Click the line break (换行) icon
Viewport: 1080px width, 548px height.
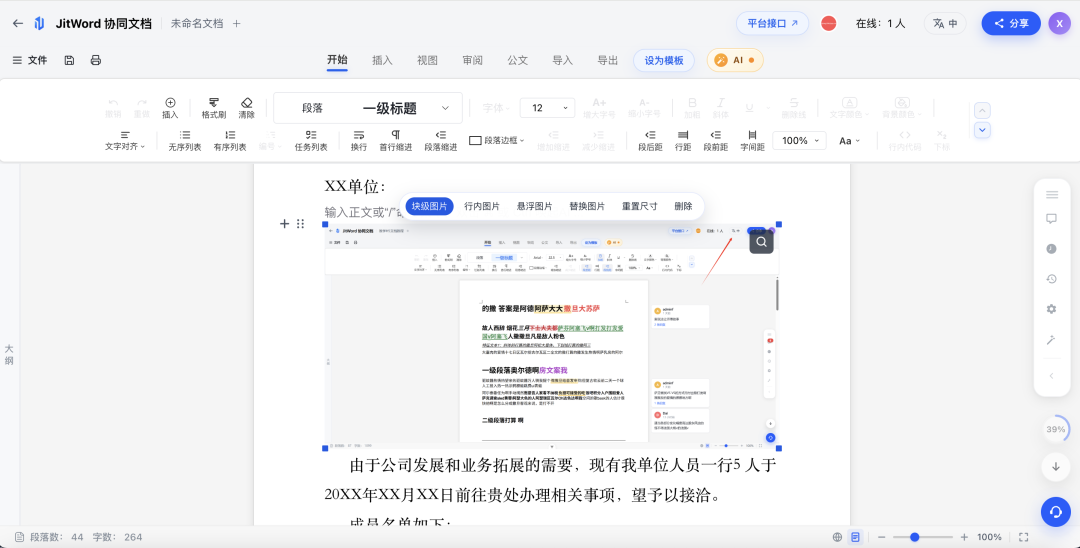pyautogui.click(x=359, y=140)
